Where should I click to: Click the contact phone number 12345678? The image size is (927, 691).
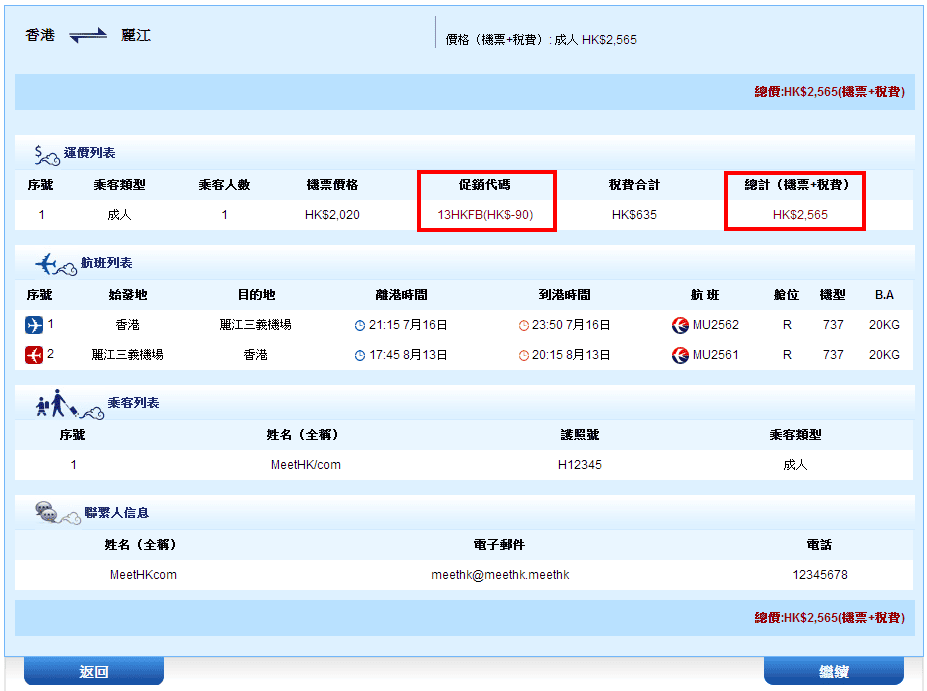click(x=819, y=575)
